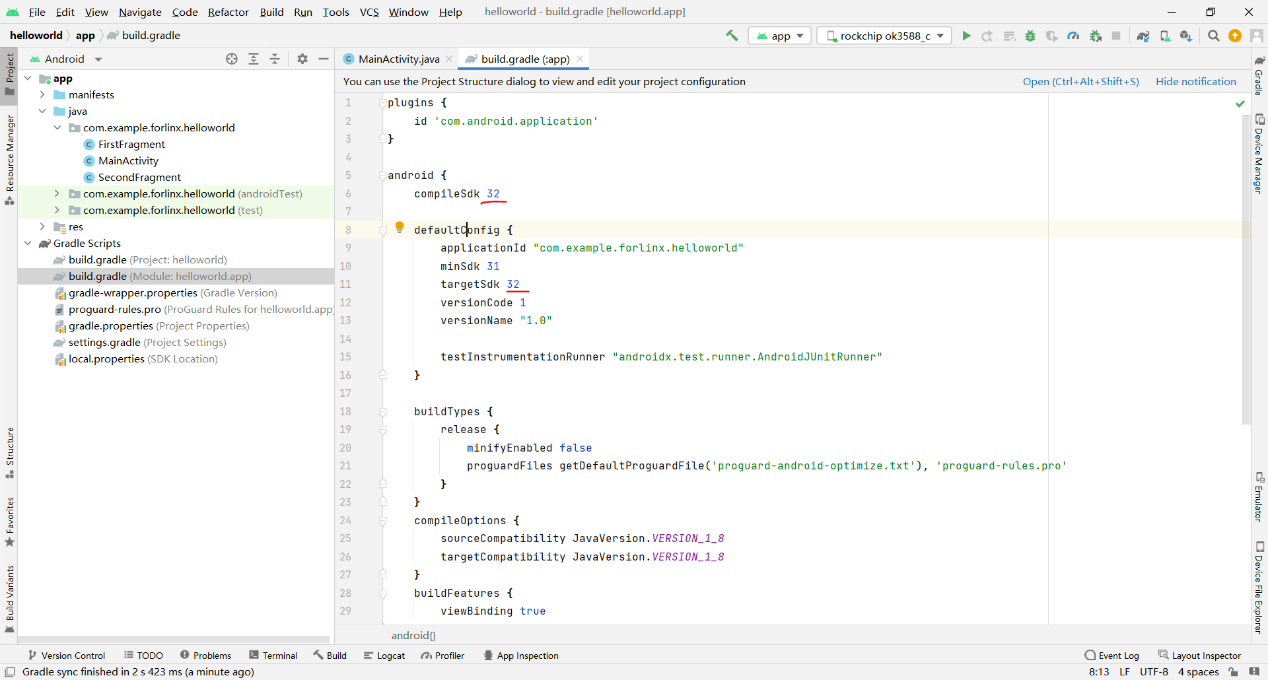Sync project with Gradle files icon
1268x680 pixels.
coord(1143,36)
